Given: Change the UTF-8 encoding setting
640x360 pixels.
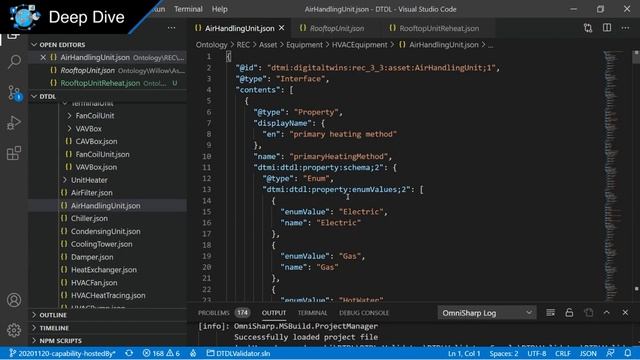Looking at the screenshot, I should pos(537,353).
